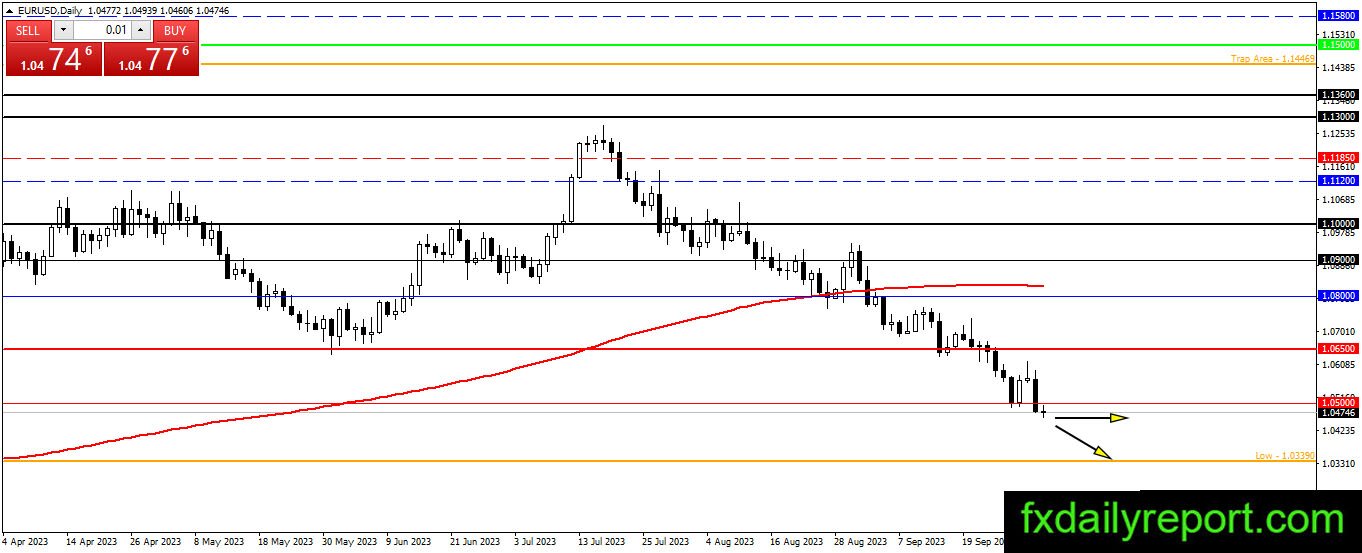Select the horizontal yellow arrow object
This screenshot has width=1362, height=553.
[1091, 417]
